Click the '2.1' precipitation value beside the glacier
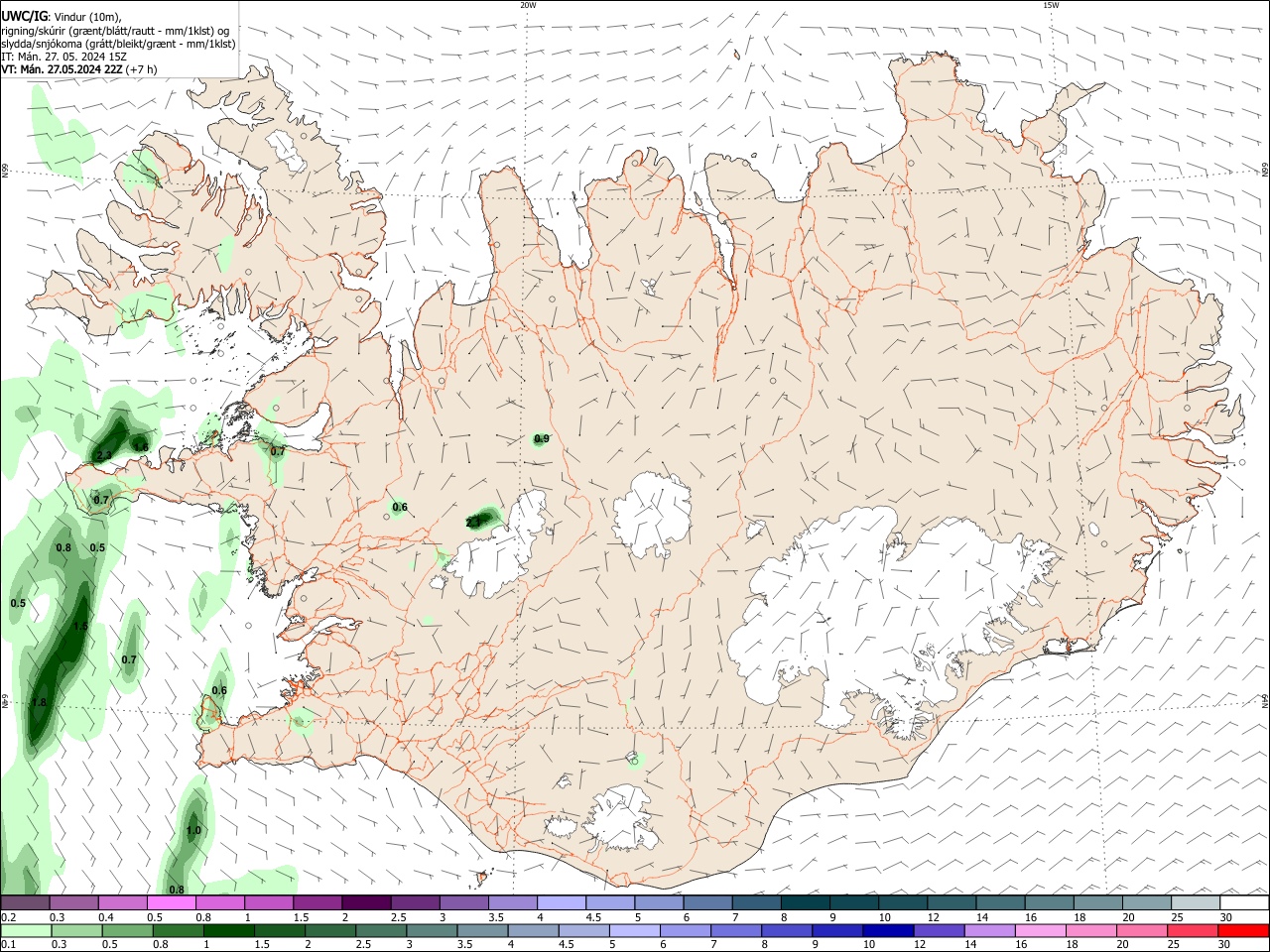The height and width of the screenshot is (952, 1270). (x=473, y=522)
